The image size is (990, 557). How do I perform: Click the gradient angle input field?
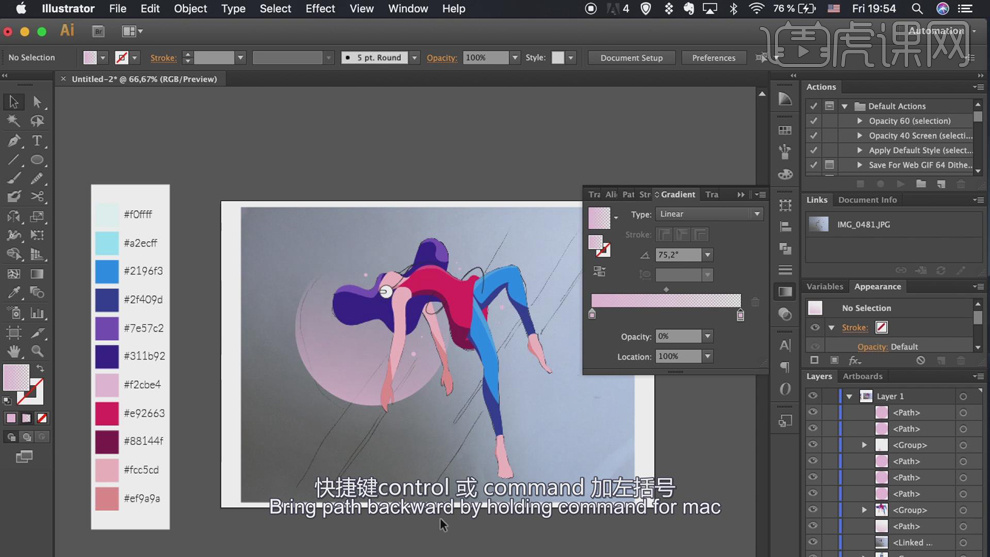(677, 255)
